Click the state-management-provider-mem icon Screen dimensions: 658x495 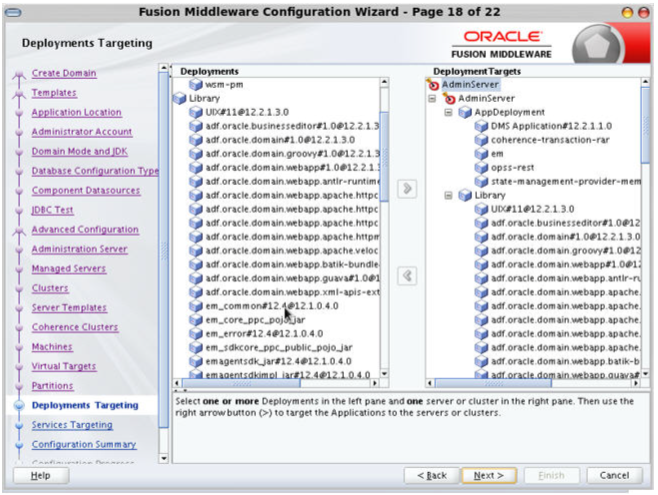point(481,181)
